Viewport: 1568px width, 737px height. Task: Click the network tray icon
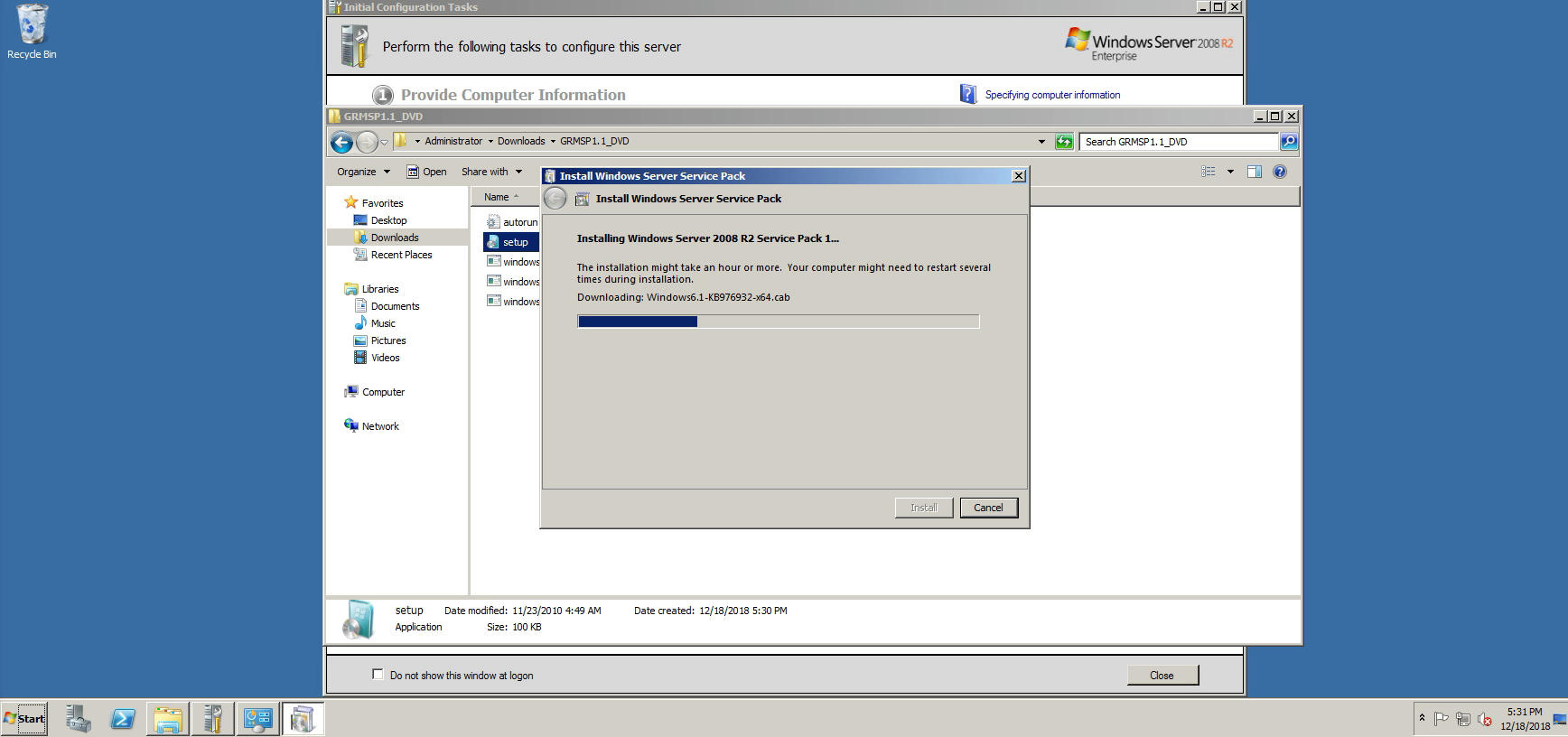(x=1462, y=719)
